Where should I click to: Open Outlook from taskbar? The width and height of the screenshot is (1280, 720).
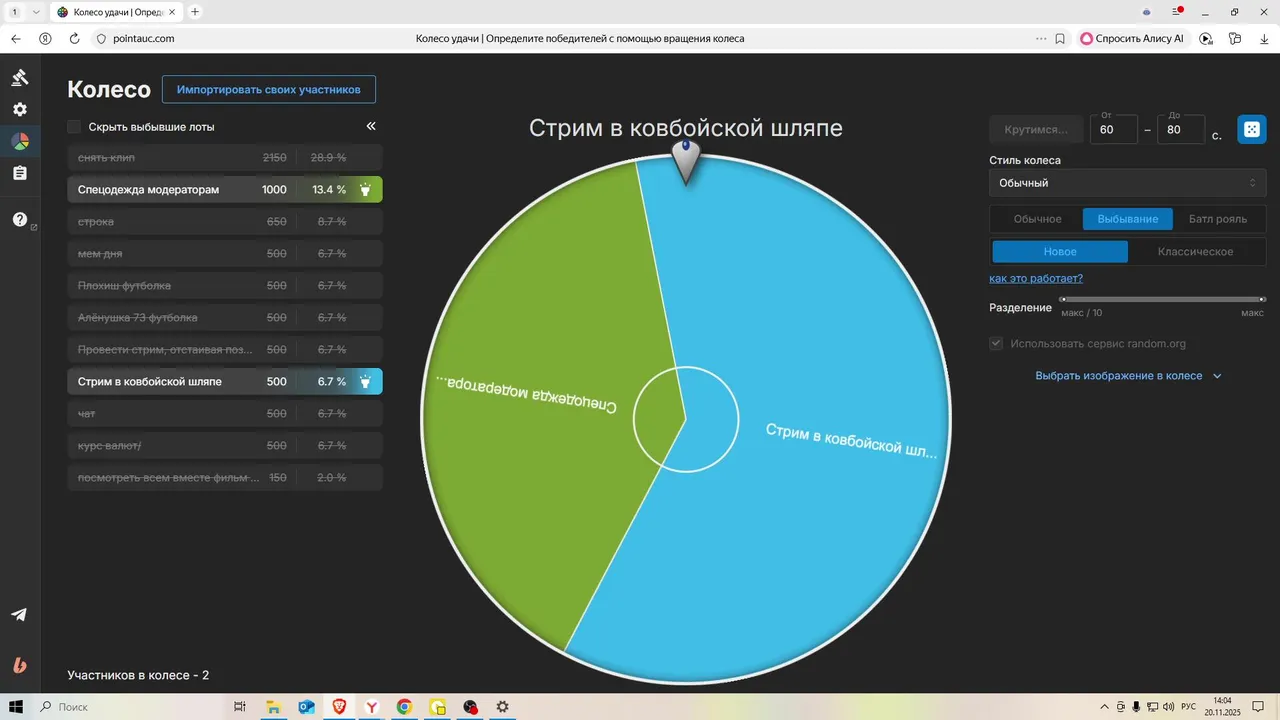click(x=306, y=707)
